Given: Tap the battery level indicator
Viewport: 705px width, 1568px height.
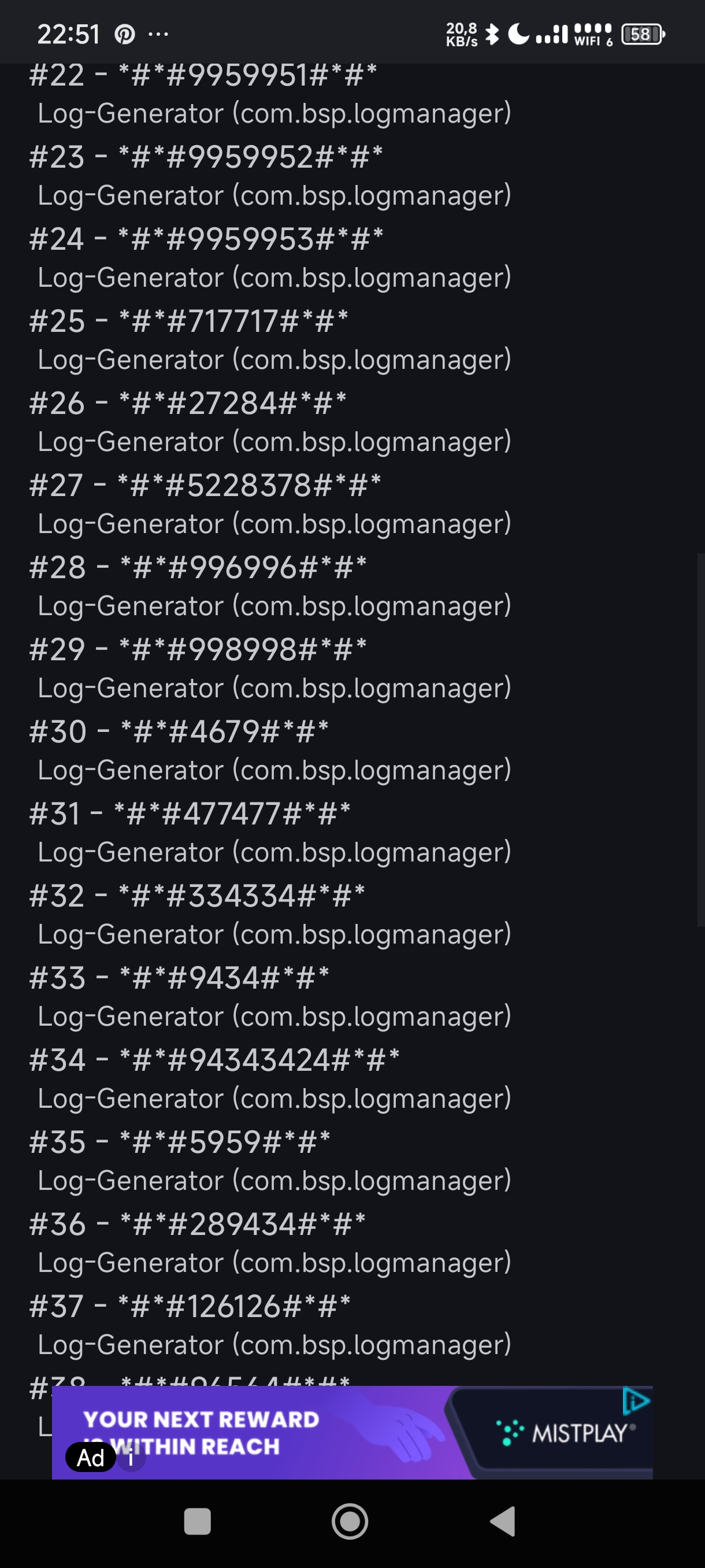Looking at the screenshot, I should click(x=643, y=34).
